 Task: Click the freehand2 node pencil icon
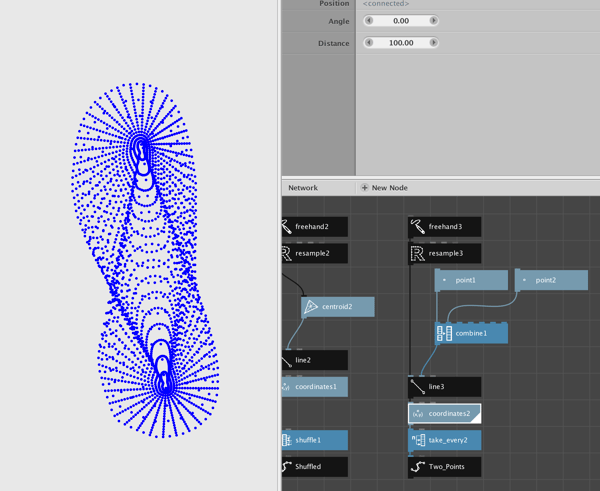pyautogui.click(x=287, y=227)
